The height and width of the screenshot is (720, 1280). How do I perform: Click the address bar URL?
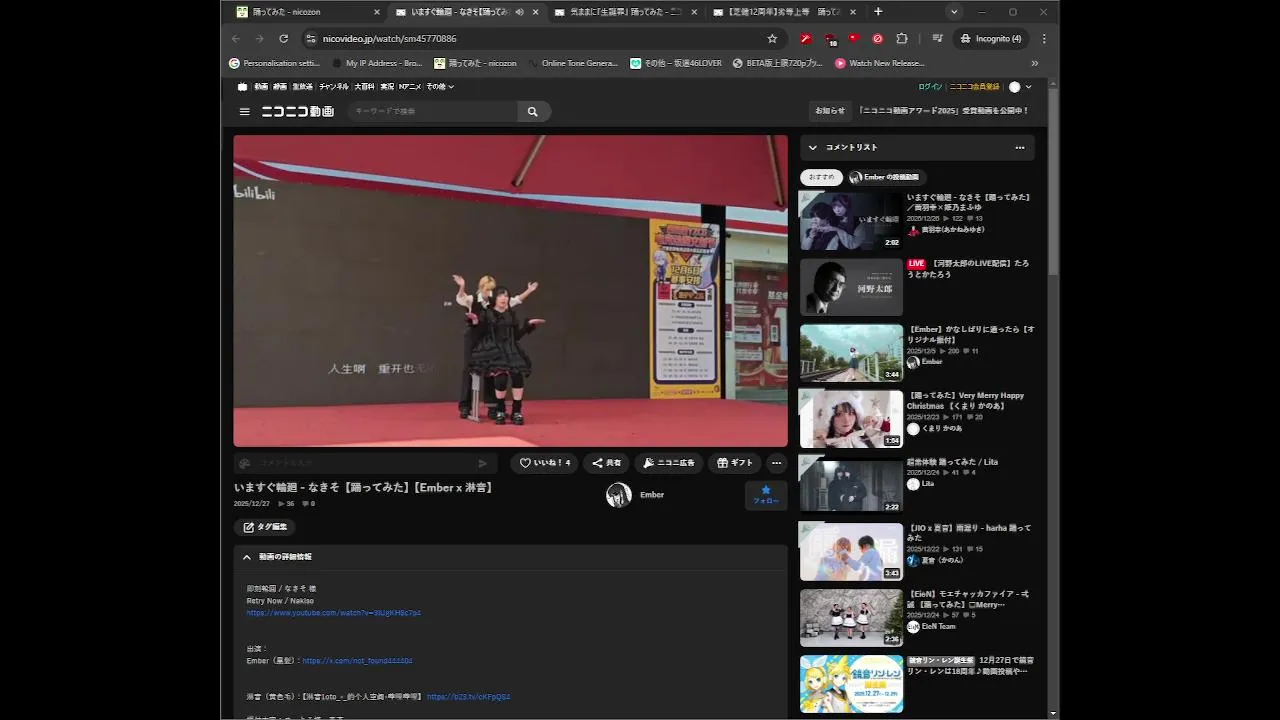[x=389, y=39]
